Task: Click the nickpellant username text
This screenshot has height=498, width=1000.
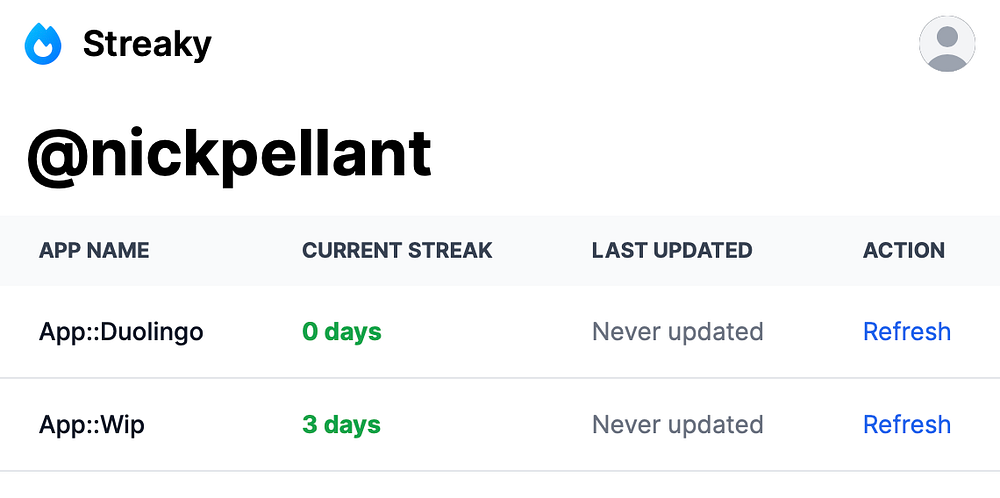Action: [262, 154]
